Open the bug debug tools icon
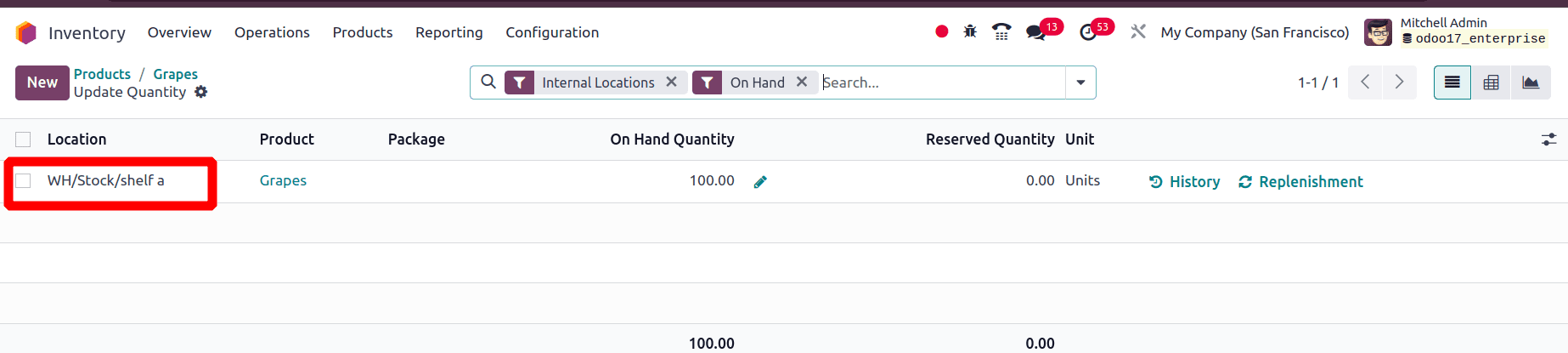This screenshot has height=353, width=1568. point(970,32)
